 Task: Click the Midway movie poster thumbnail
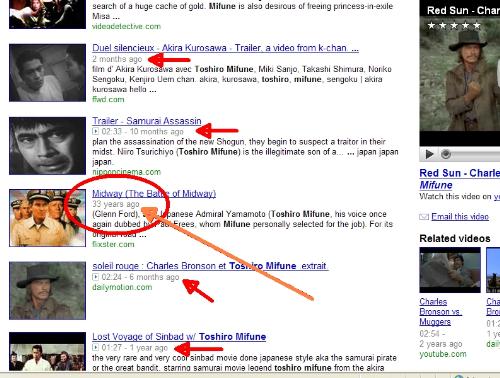(47, 218)
